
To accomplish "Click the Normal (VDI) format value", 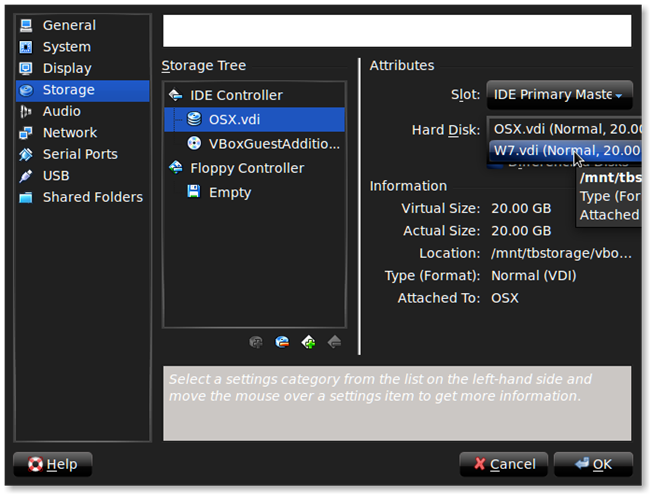I will [x=534, y=276].
